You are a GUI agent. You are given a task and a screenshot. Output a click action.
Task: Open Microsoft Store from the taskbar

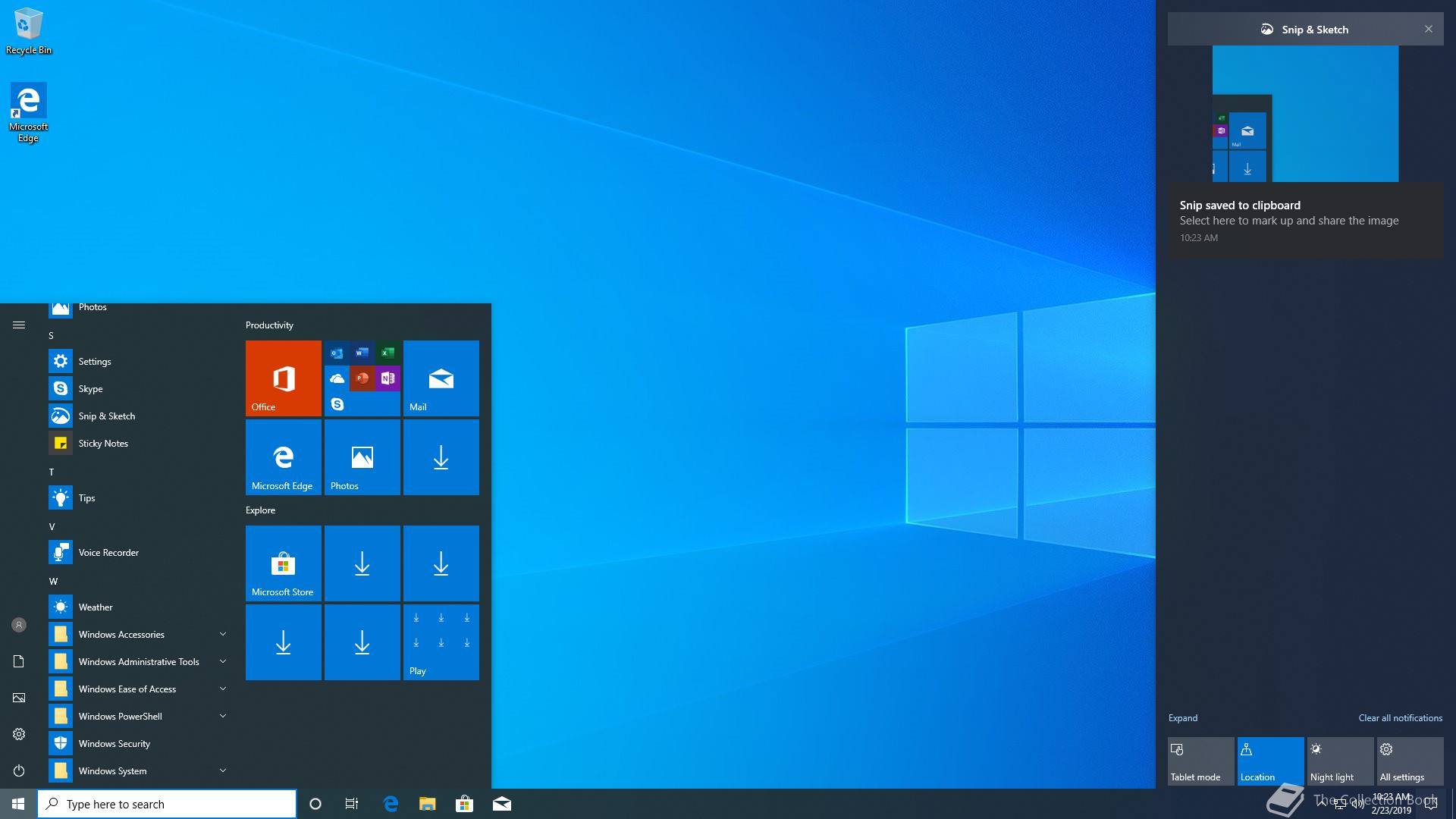coord(464,804)
